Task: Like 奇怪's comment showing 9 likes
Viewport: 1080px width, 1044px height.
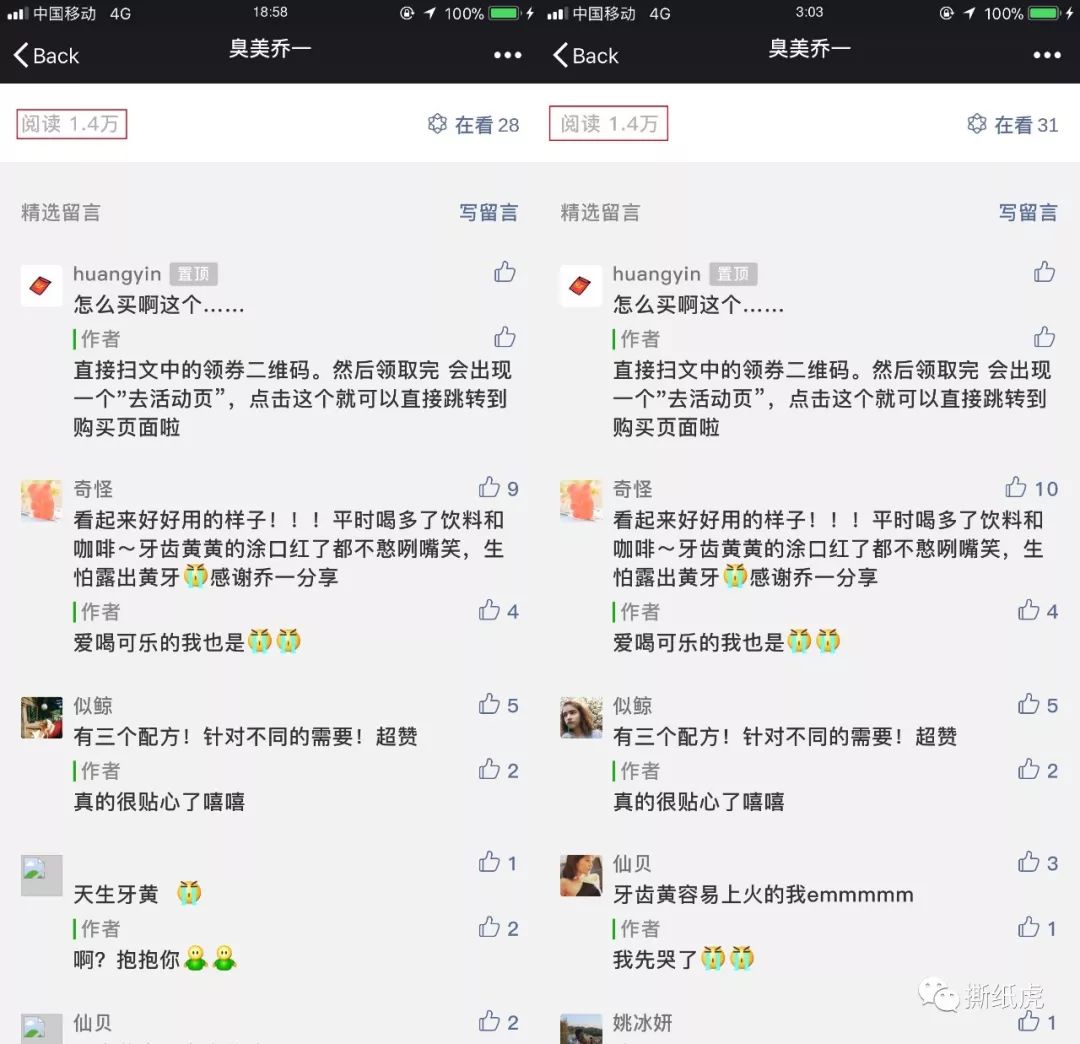Action: [x=489, y=488]
